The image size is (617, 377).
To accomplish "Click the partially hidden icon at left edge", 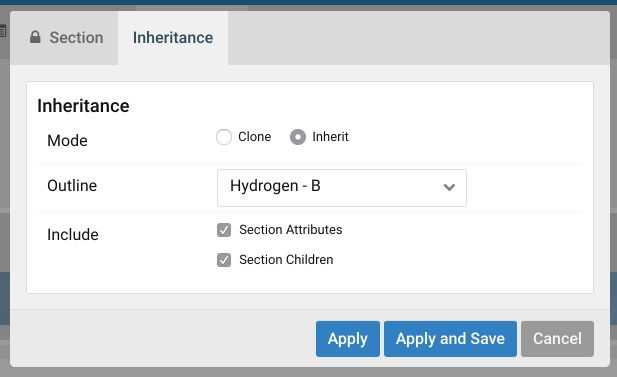I will (2, 31).
